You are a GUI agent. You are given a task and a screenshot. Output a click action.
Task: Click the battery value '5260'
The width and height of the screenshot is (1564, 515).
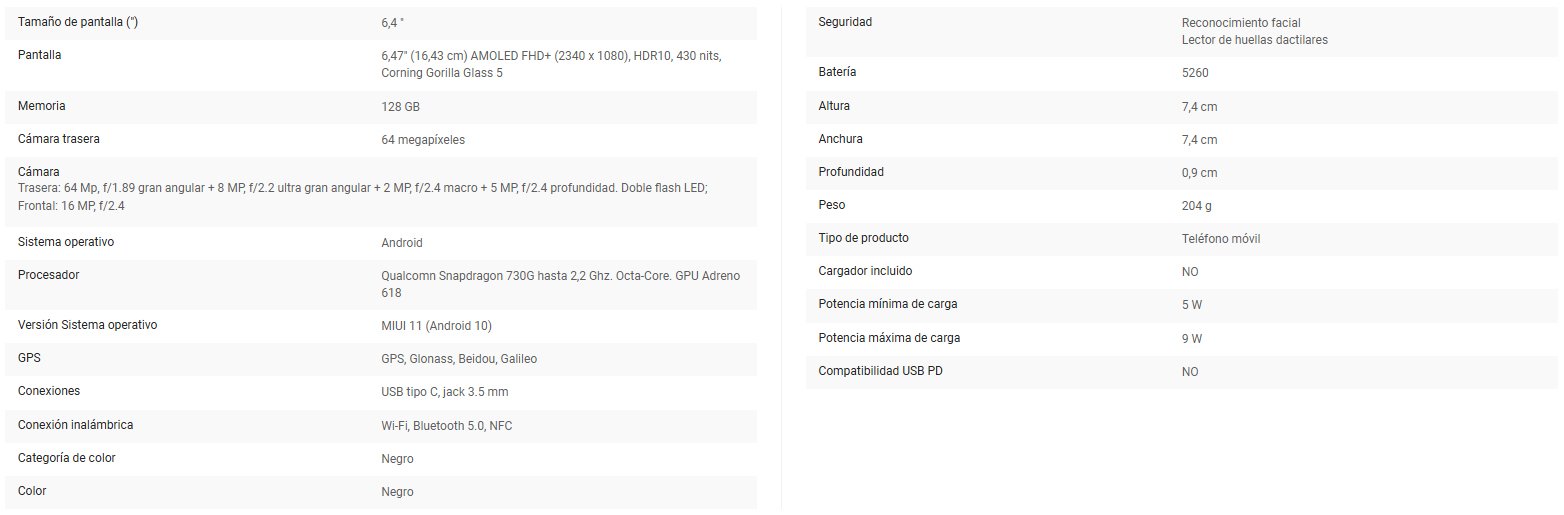click(1196, 73)
